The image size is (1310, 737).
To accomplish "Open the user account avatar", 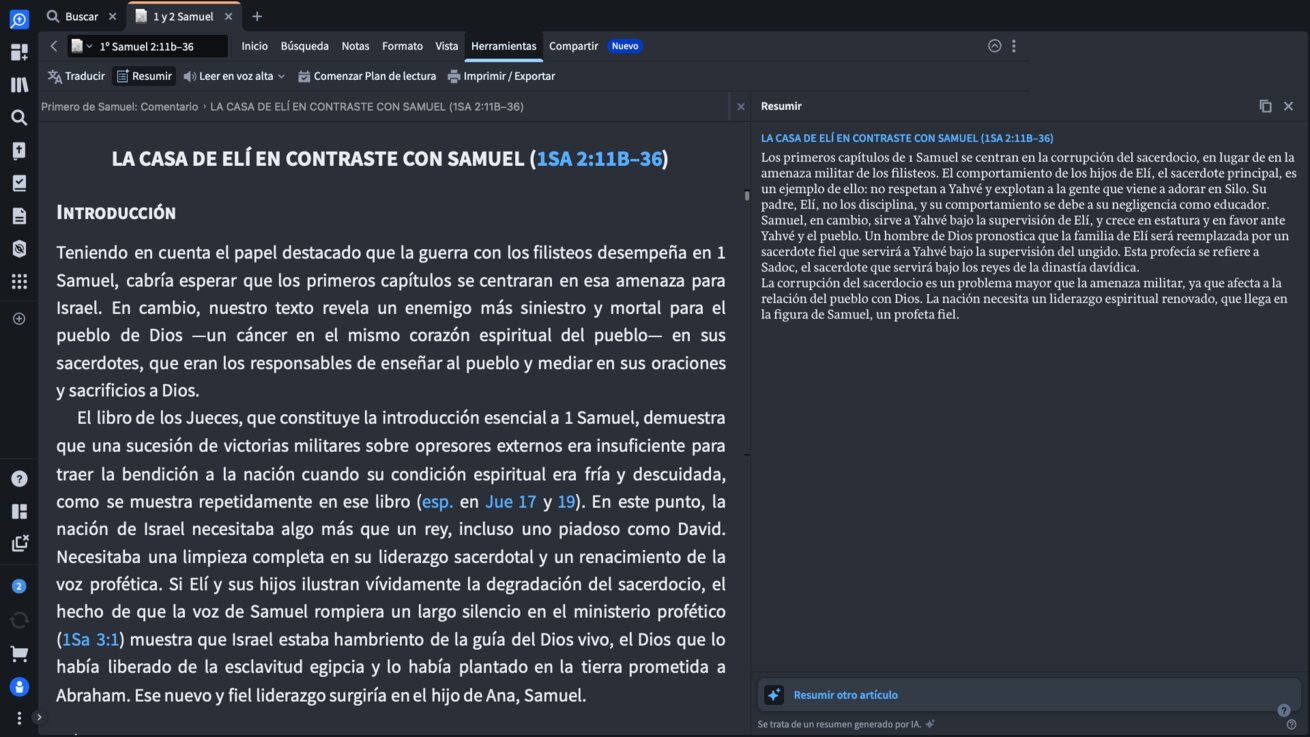I will (x=19, y=687).
